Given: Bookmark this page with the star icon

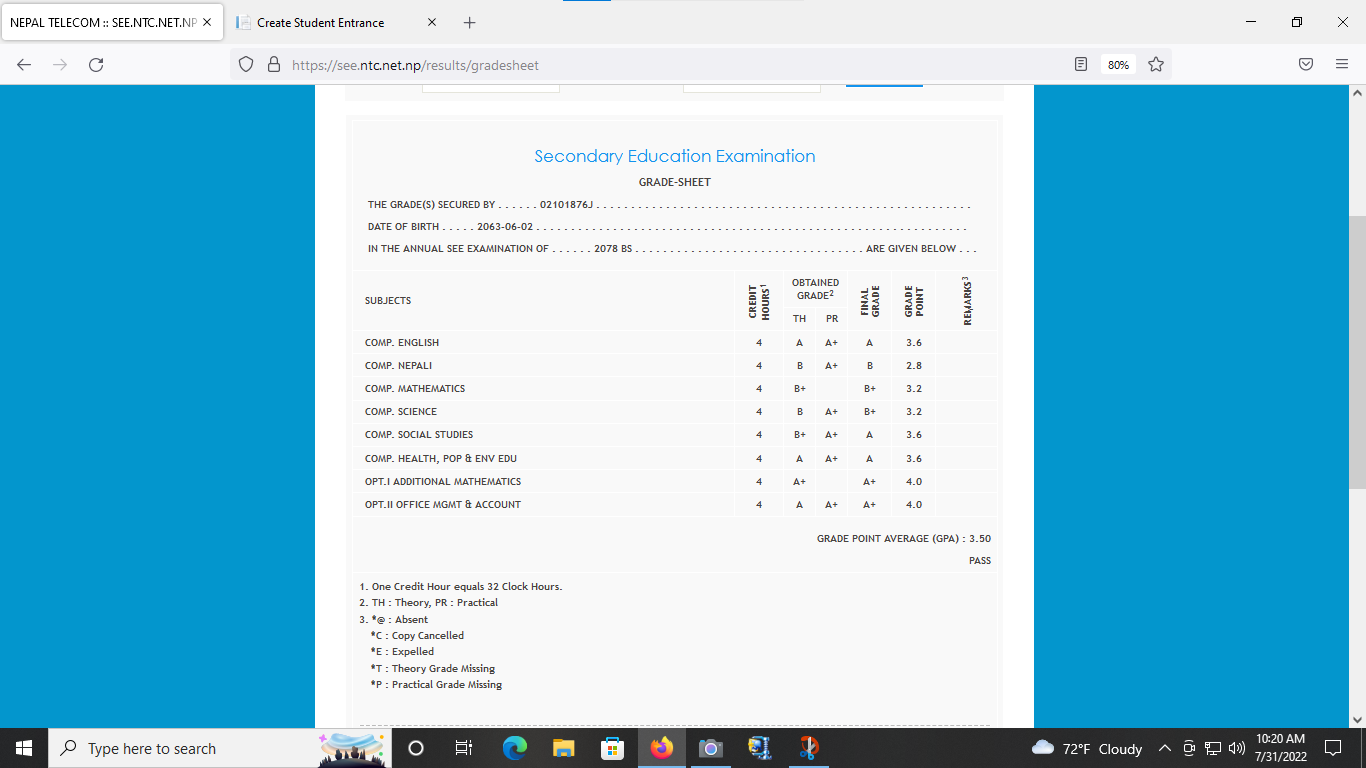Looking at the screenshot, I should click(1156, 64).
